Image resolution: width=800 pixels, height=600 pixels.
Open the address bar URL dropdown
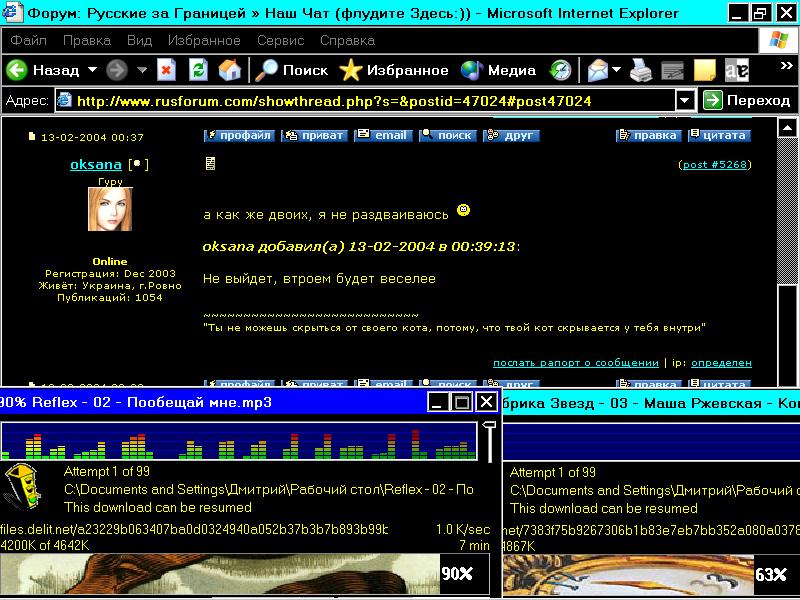click(x=685, y=100)
